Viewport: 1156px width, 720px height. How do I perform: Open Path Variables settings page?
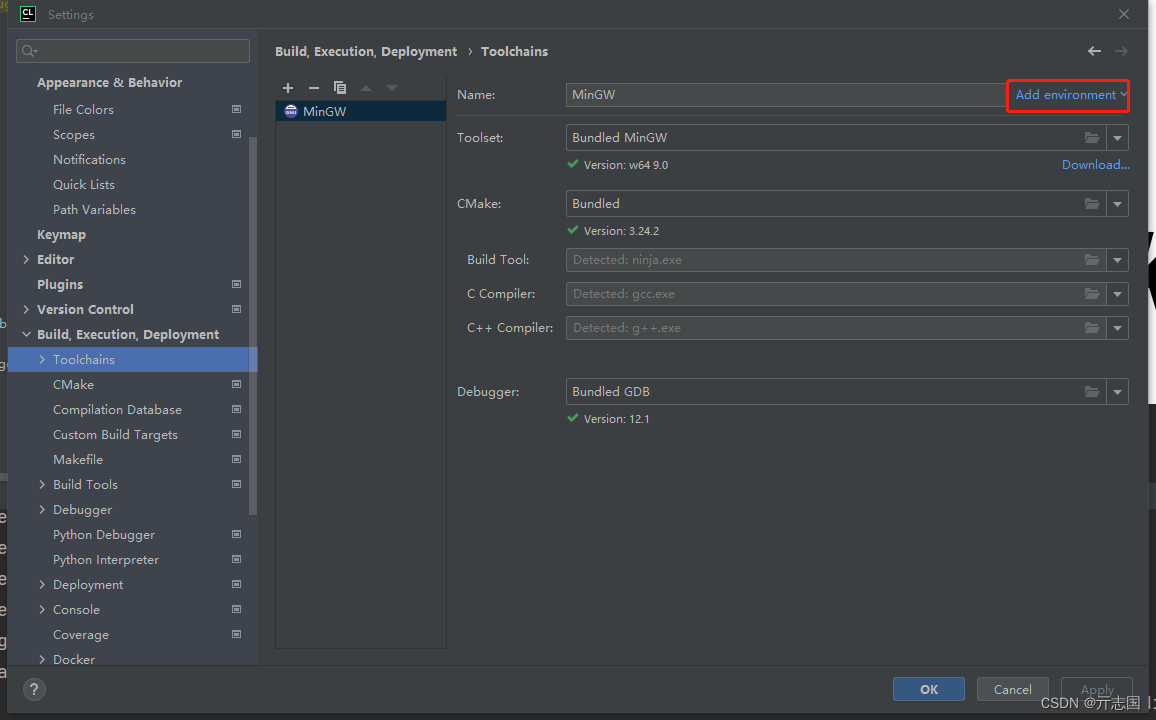[x=94, y=209]
